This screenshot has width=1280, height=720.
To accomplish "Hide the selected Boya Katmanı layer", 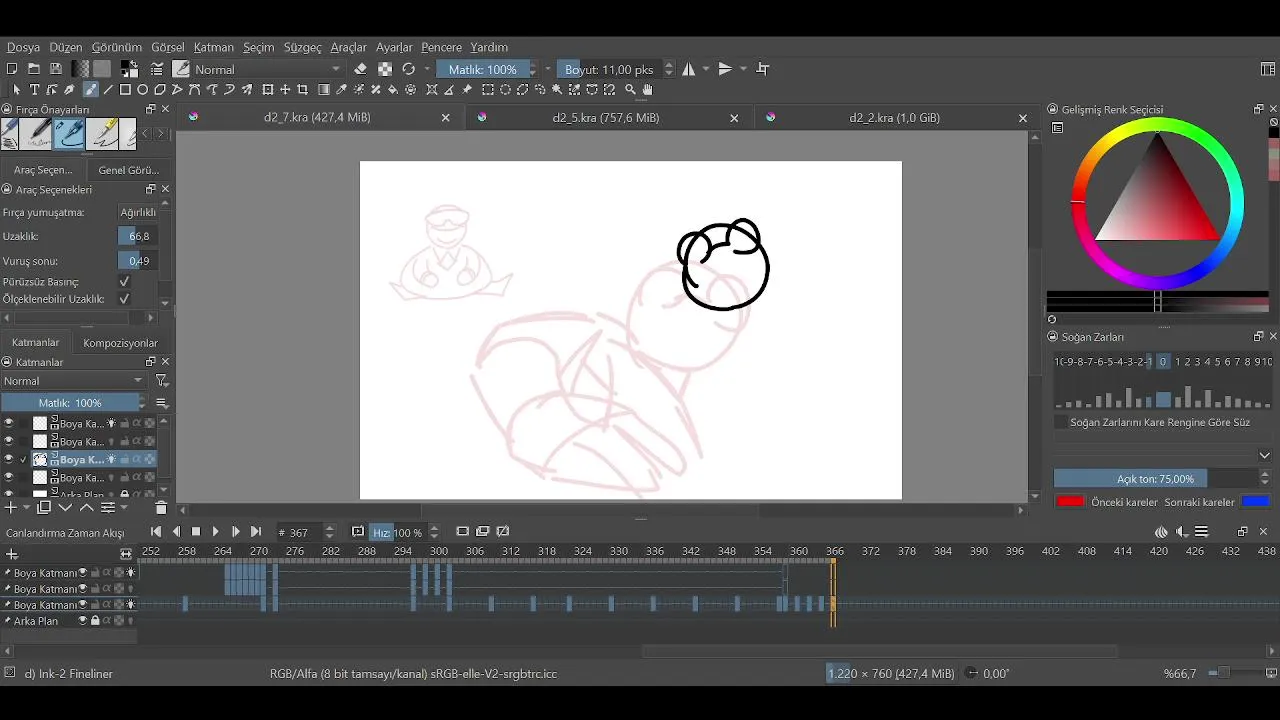I will point(8,459).
